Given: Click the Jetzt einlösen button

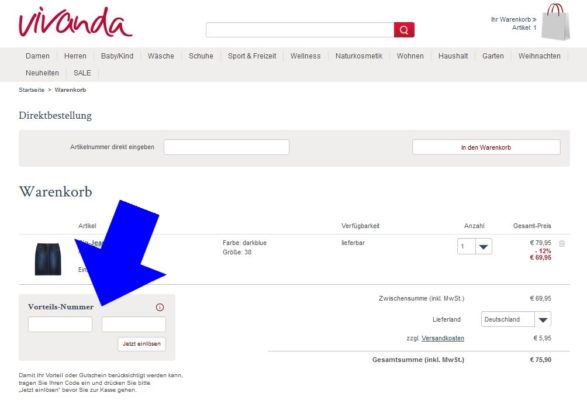Looking at the screenshot, I should point(142,344).
